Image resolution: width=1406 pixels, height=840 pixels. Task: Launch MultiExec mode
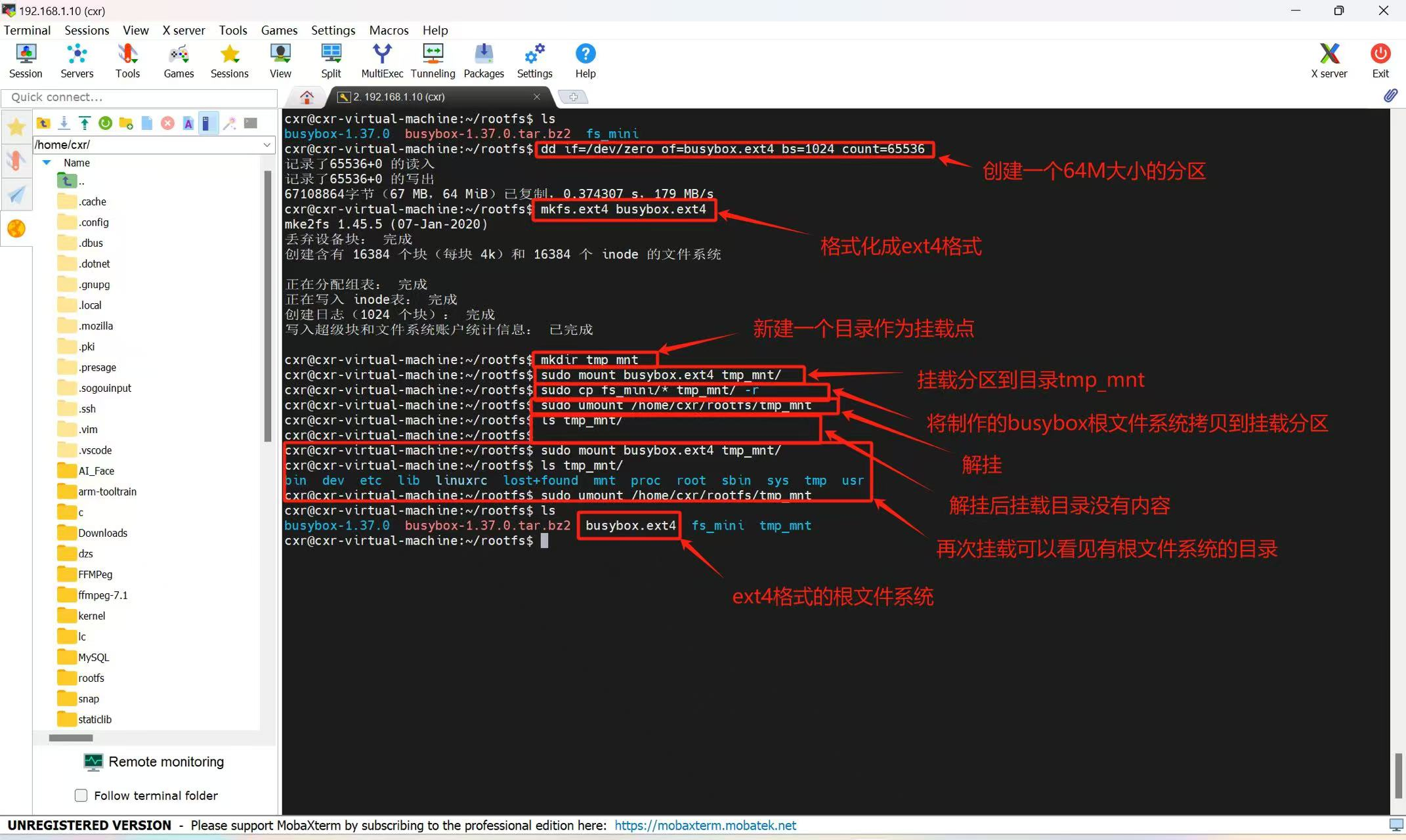pyautogui.click(x=381, y=60)
